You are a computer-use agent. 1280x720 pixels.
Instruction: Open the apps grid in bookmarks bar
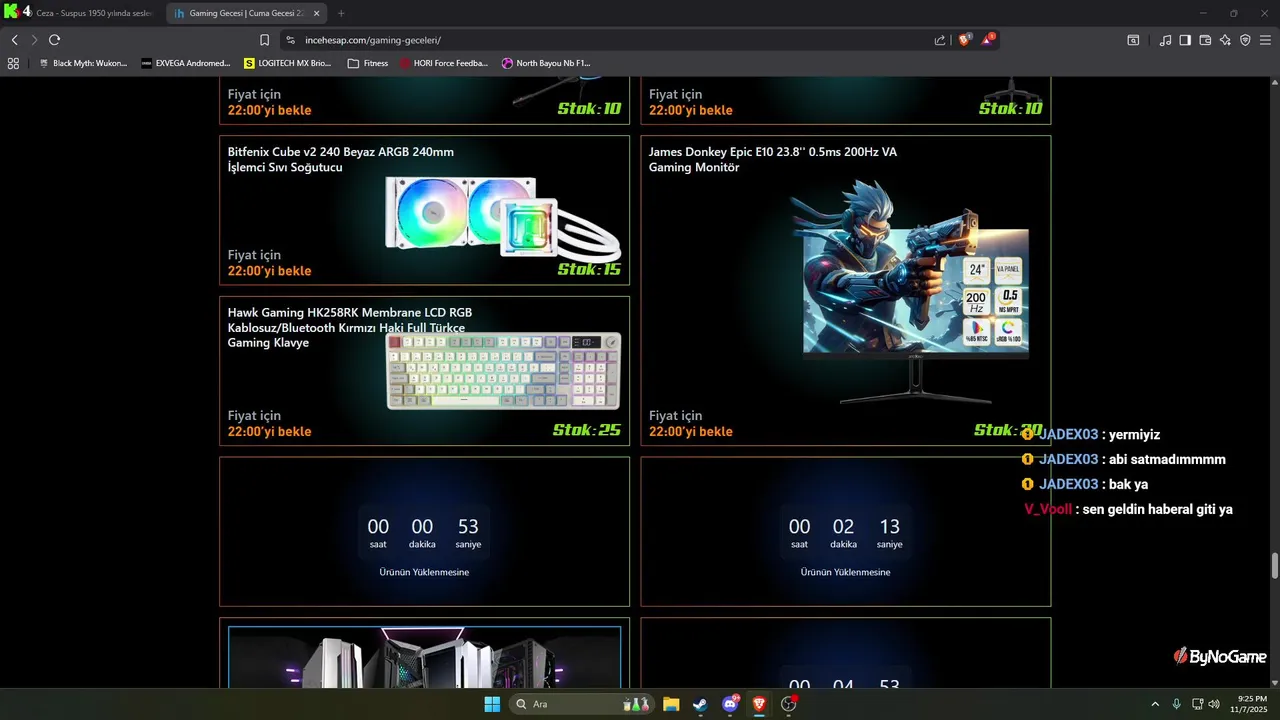coord(13,63)
